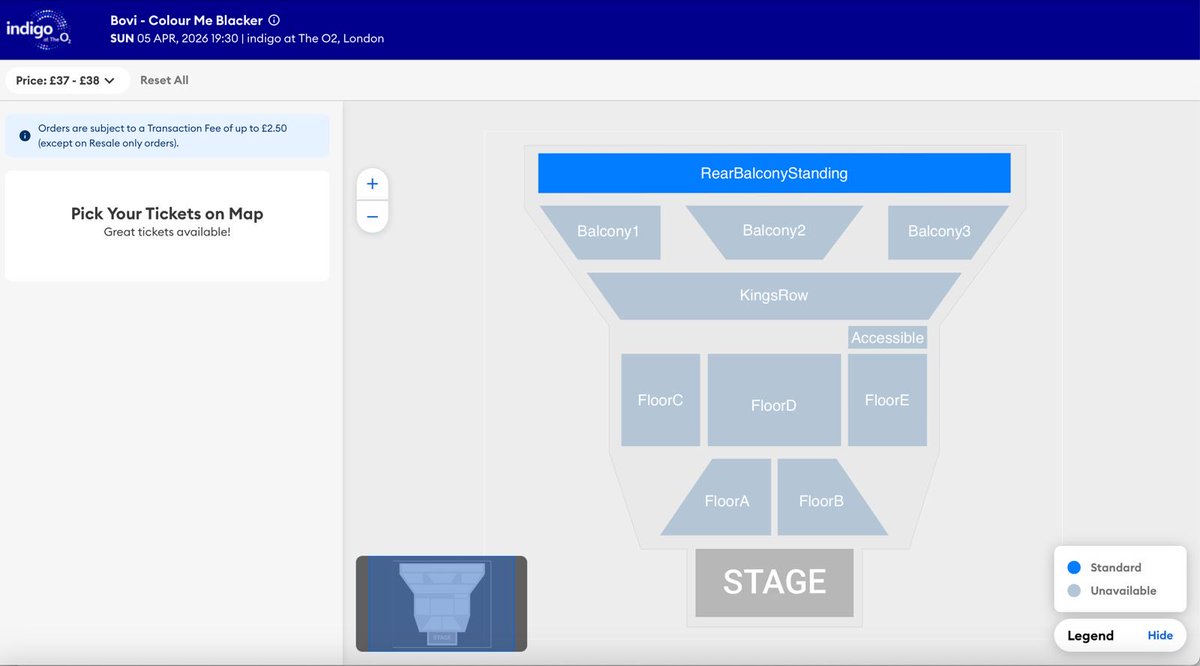Click the Standard blue legend swatch
This screenshot has width=1200, height=666.
(x=1074, y=567)
